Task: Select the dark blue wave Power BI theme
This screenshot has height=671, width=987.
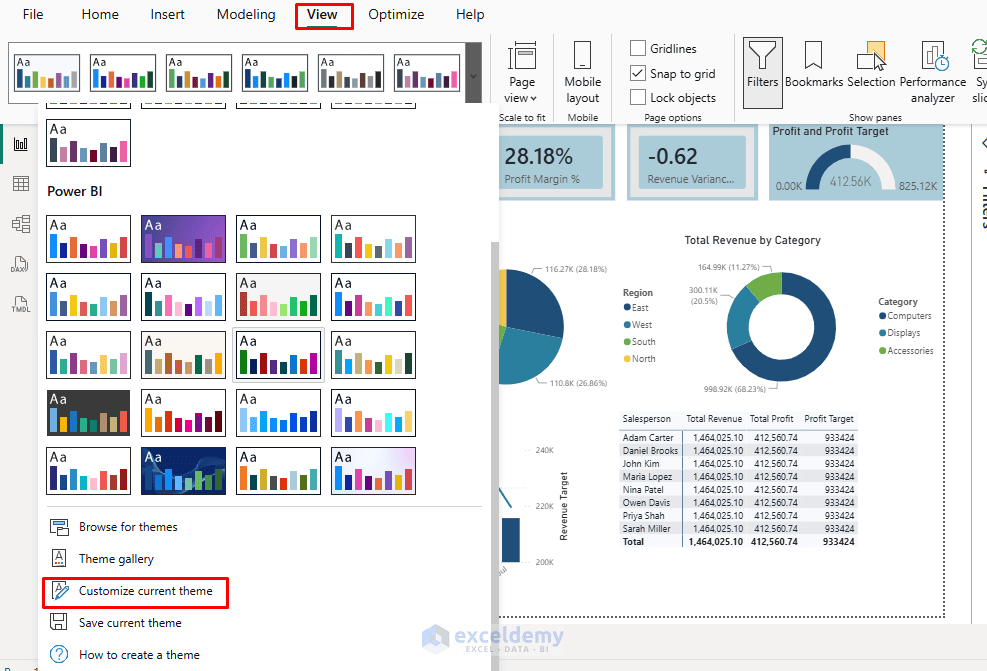Action: [183, 471]
